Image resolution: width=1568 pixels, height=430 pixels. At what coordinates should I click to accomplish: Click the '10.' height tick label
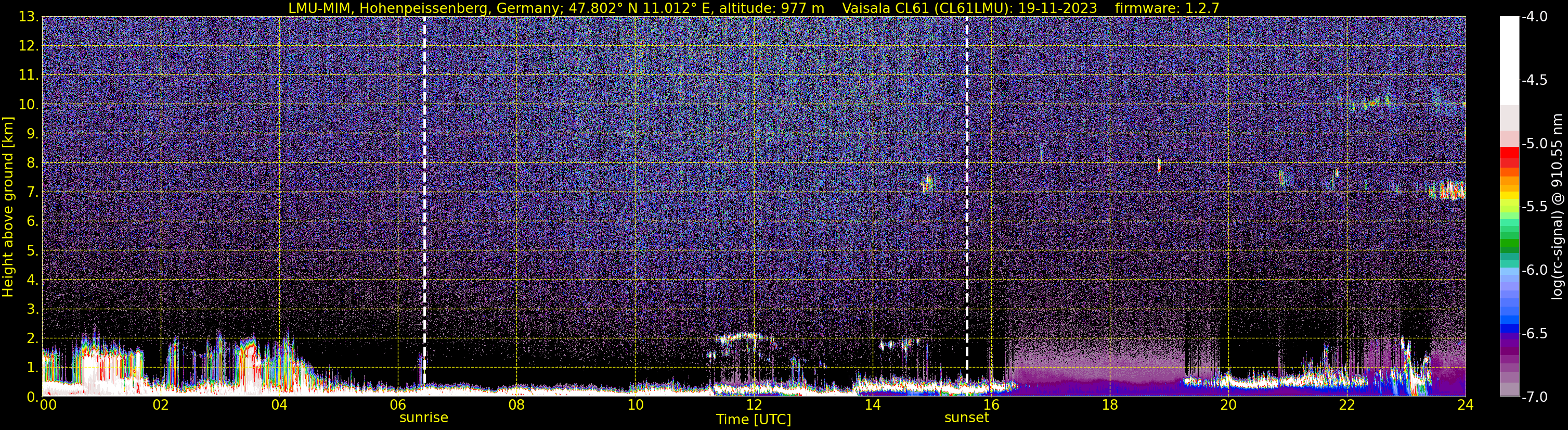click(29, 105)
